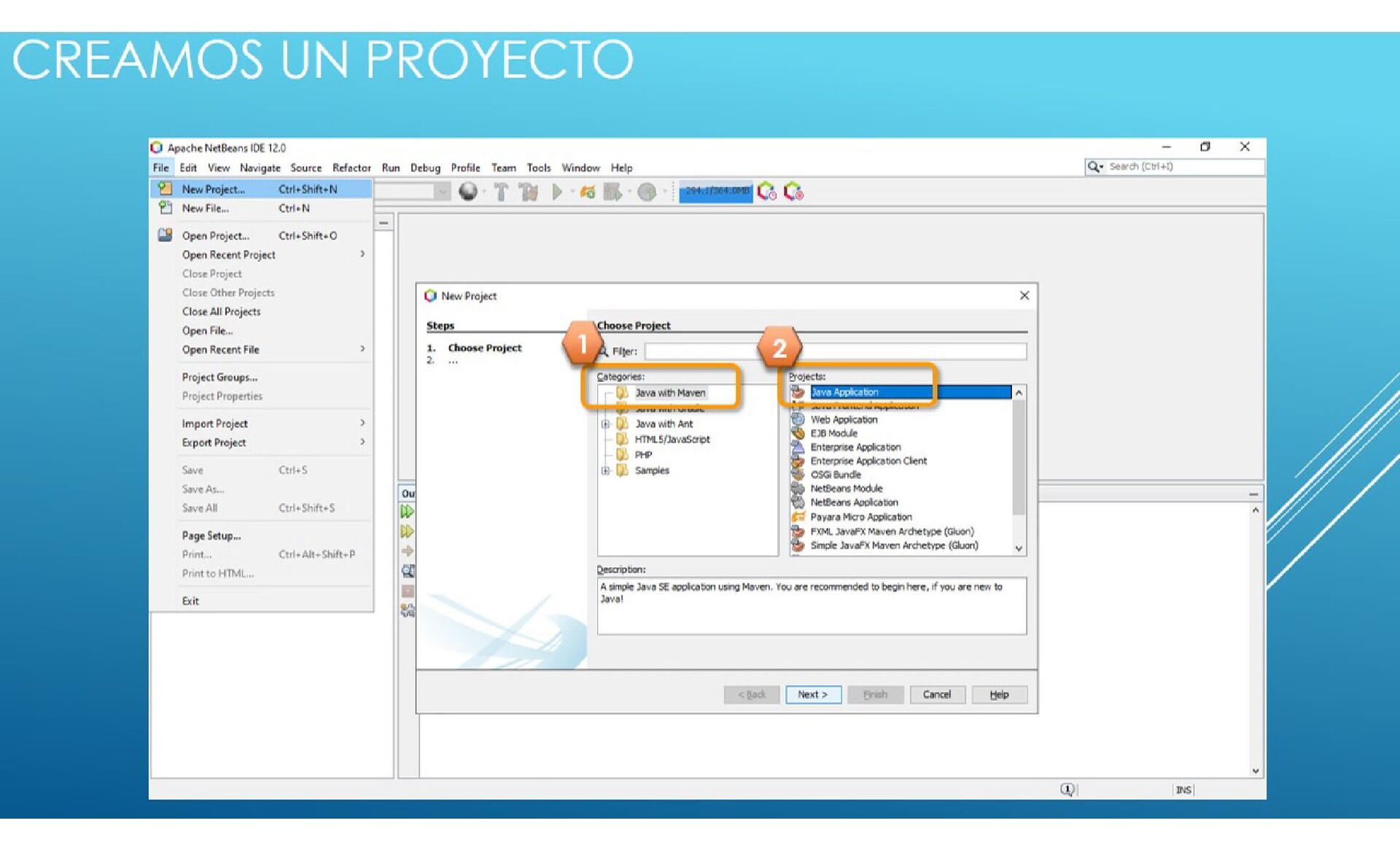Viewport: 1400px width, 850px height.
Task: Select the PHP category
Action: [643, 455]
